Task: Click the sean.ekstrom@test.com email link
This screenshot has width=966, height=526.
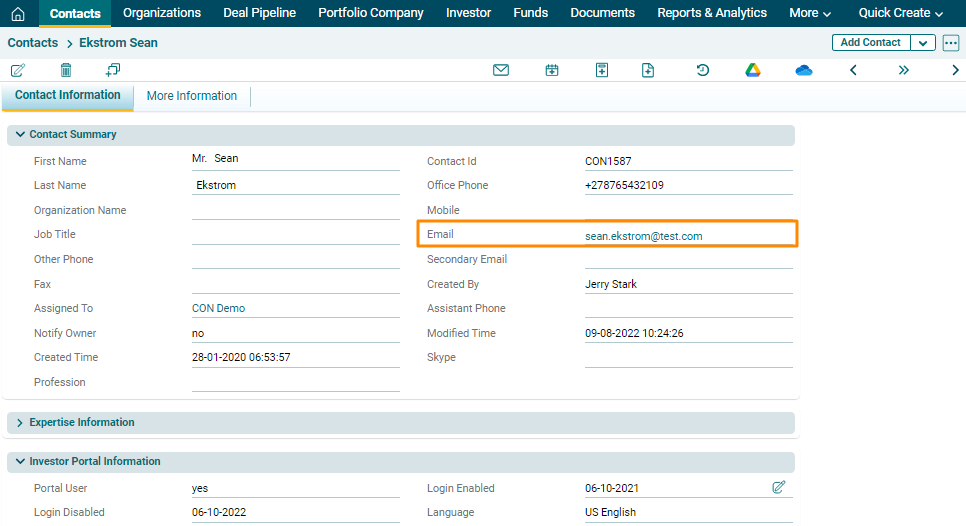Action: (643, 236)
